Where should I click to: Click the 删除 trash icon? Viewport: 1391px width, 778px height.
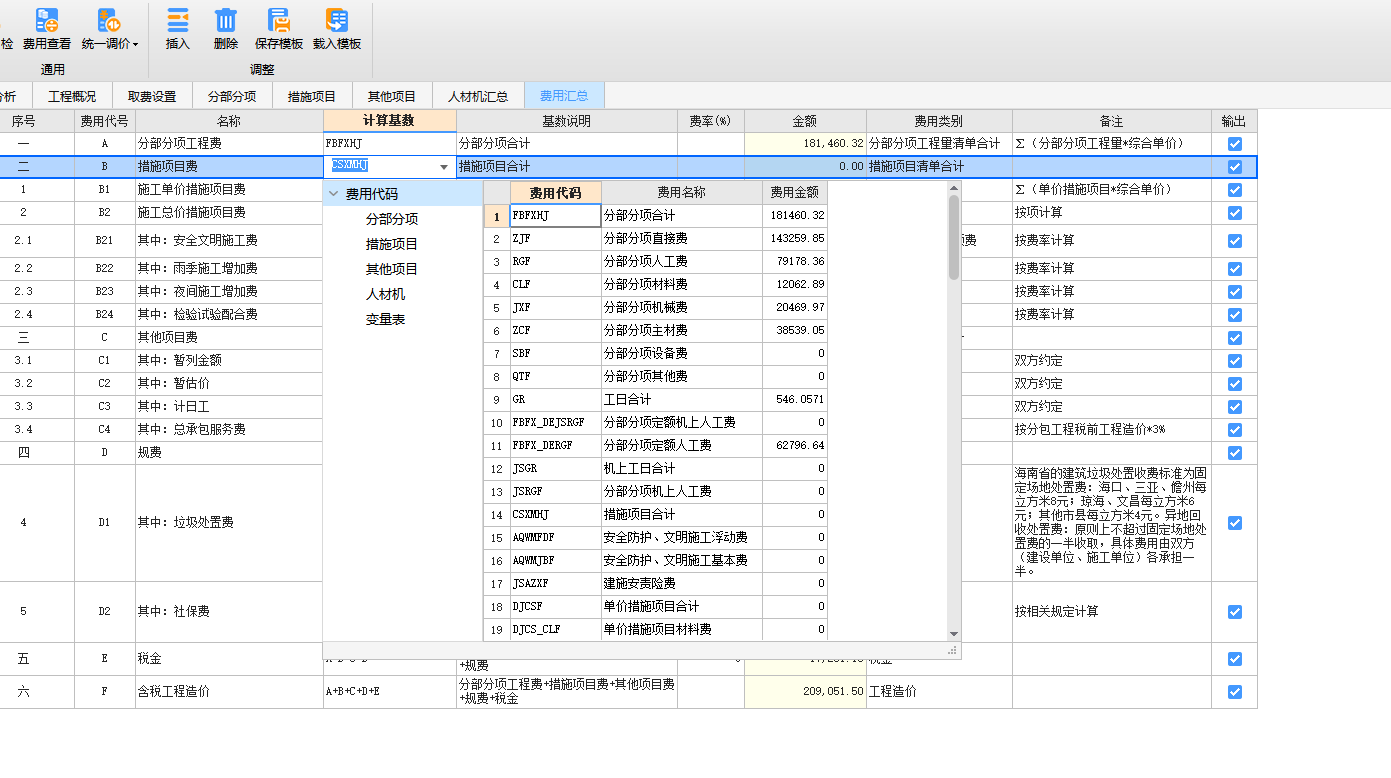[x=226, y=20]
